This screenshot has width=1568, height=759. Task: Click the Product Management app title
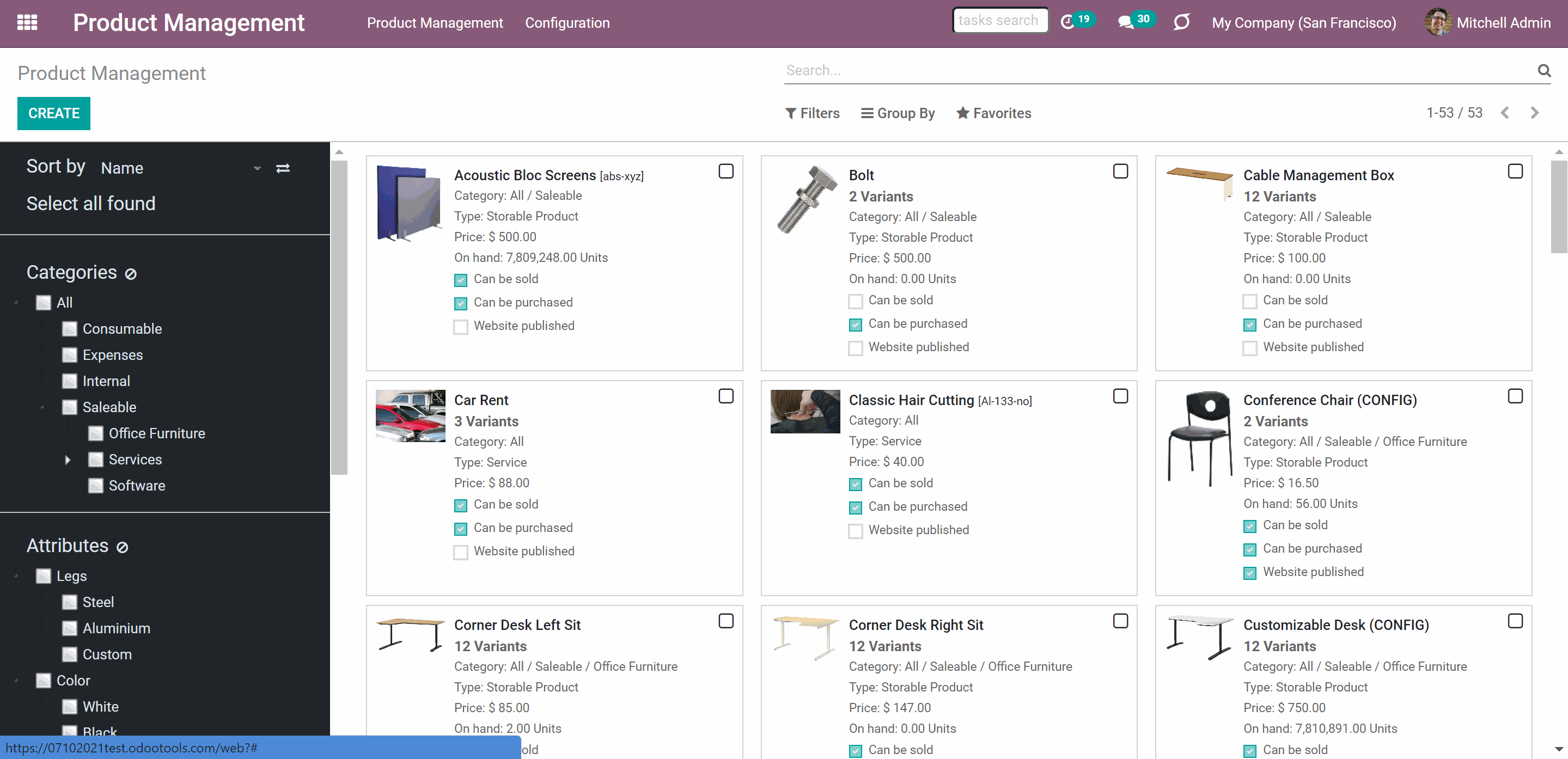point(188,23)
